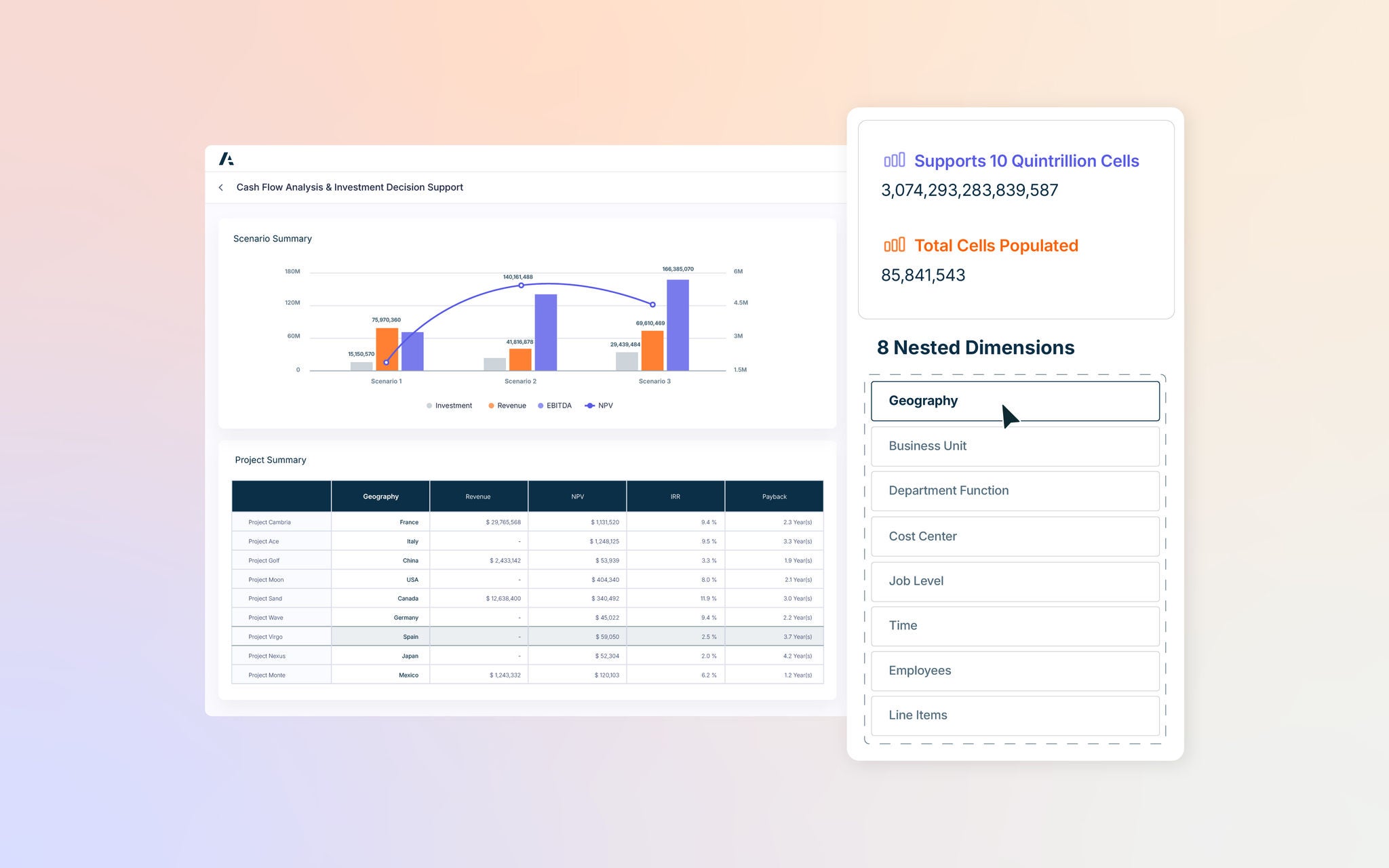Click the Scenario 1 Revenue bar
The image size is (1389, 868).
(387, 349)
